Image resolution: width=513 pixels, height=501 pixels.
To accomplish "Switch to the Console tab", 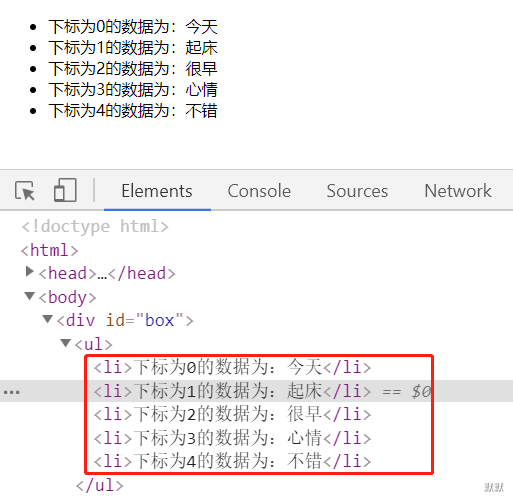I will click(x=259, y=191).
